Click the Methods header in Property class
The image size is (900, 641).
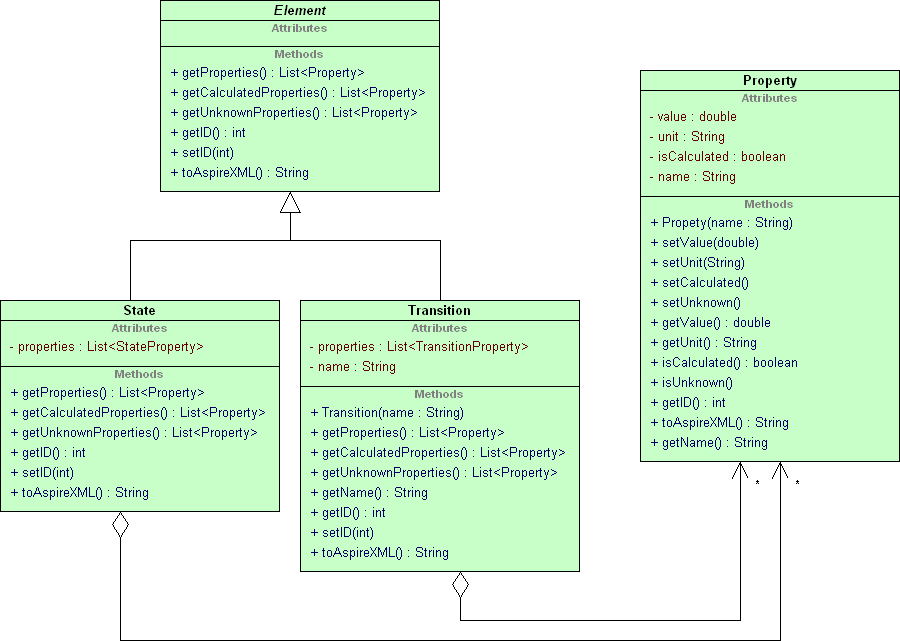(769, 204)
